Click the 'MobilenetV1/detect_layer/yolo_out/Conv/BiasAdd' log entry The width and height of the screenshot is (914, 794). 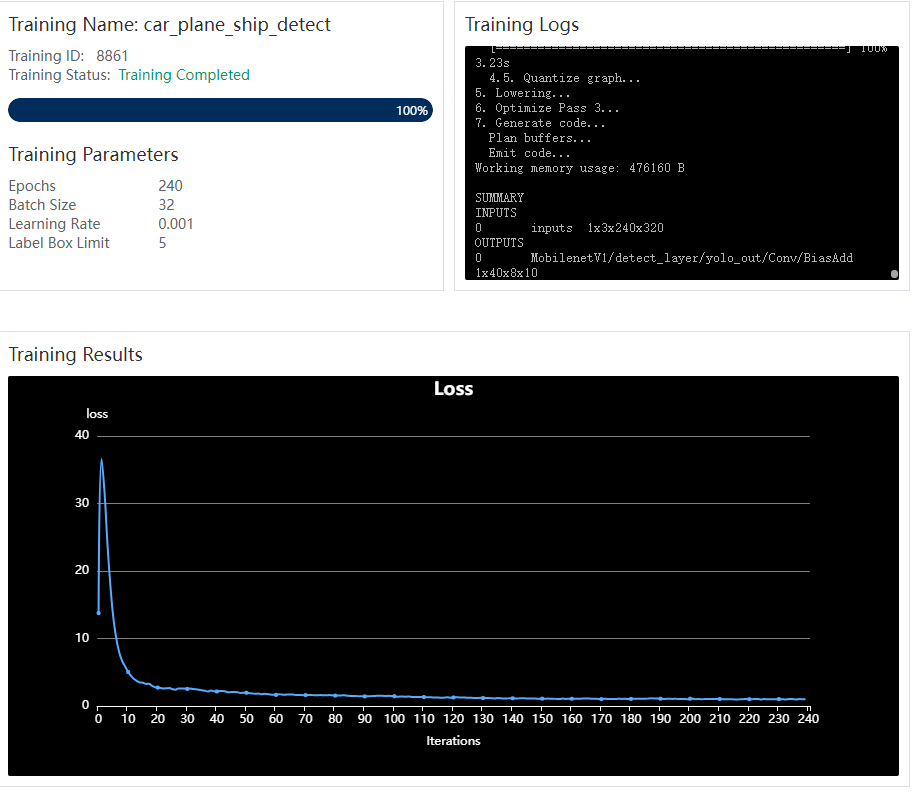coord(691,258)
